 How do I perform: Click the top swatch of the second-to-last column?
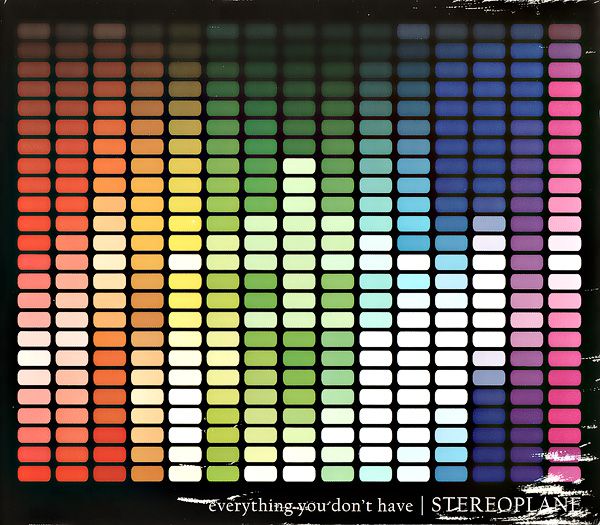[527, 31]
